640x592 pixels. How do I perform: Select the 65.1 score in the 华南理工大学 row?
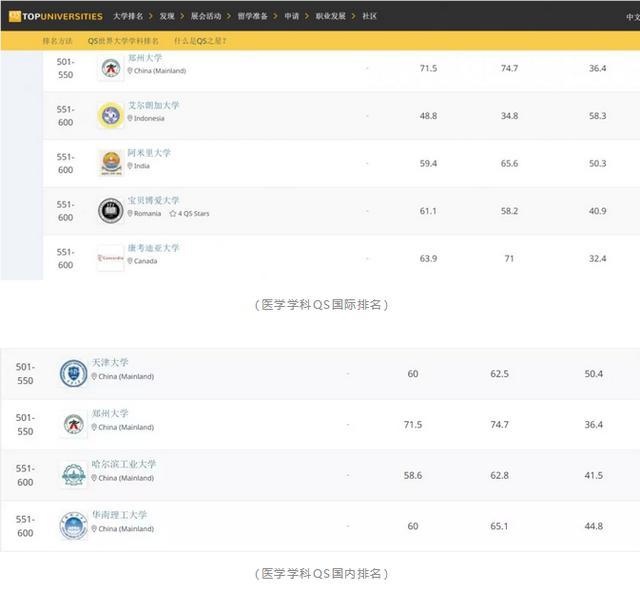(x=499, y=526)
